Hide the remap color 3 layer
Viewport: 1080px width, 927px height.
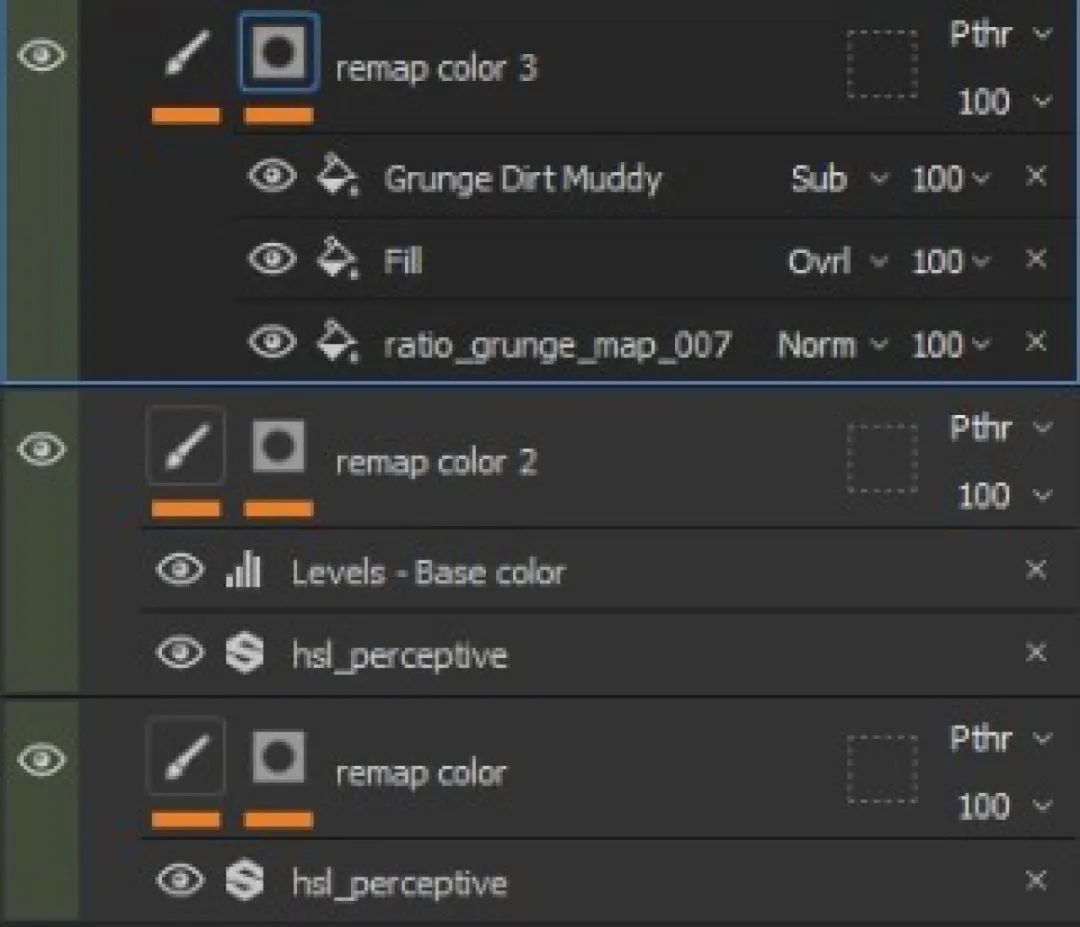tap(40, 56)
